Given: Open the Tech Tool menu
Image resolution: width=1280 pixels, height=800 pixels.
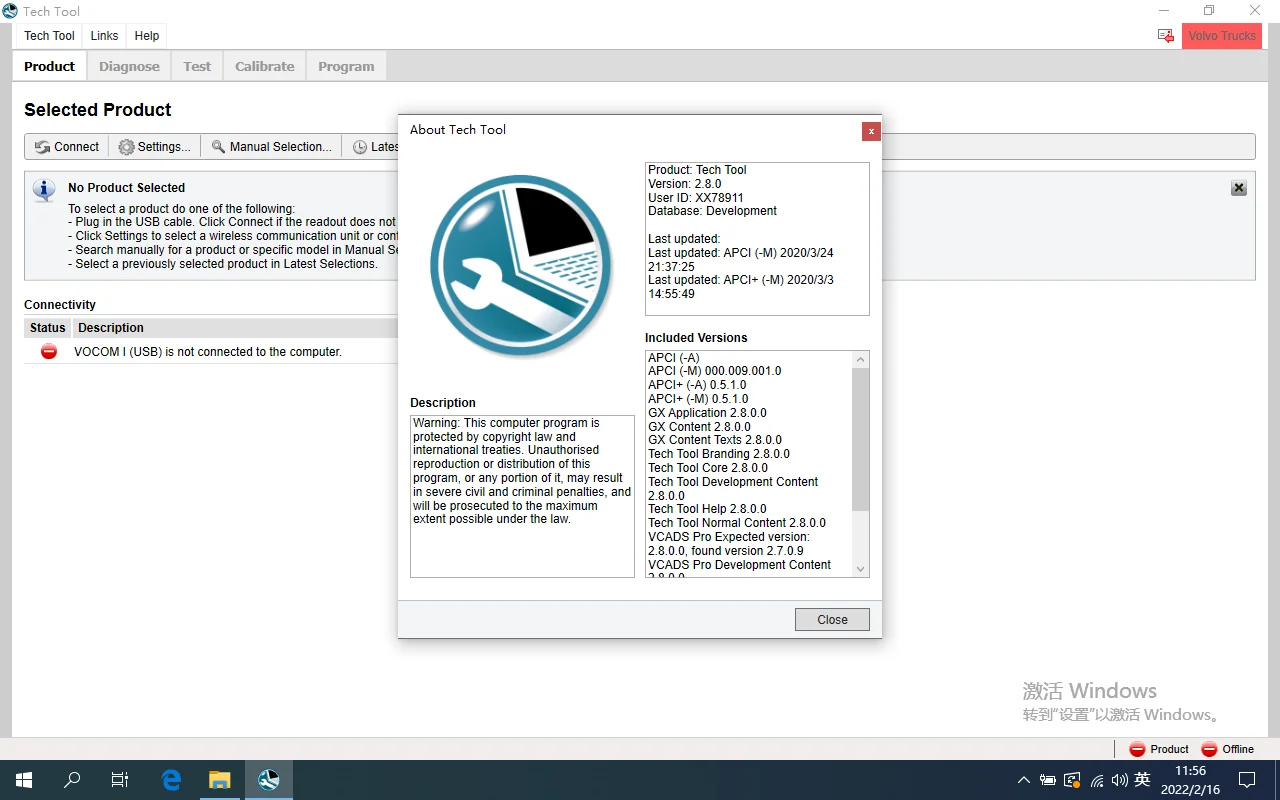Looking at the screenshot, I should point(49,36).
